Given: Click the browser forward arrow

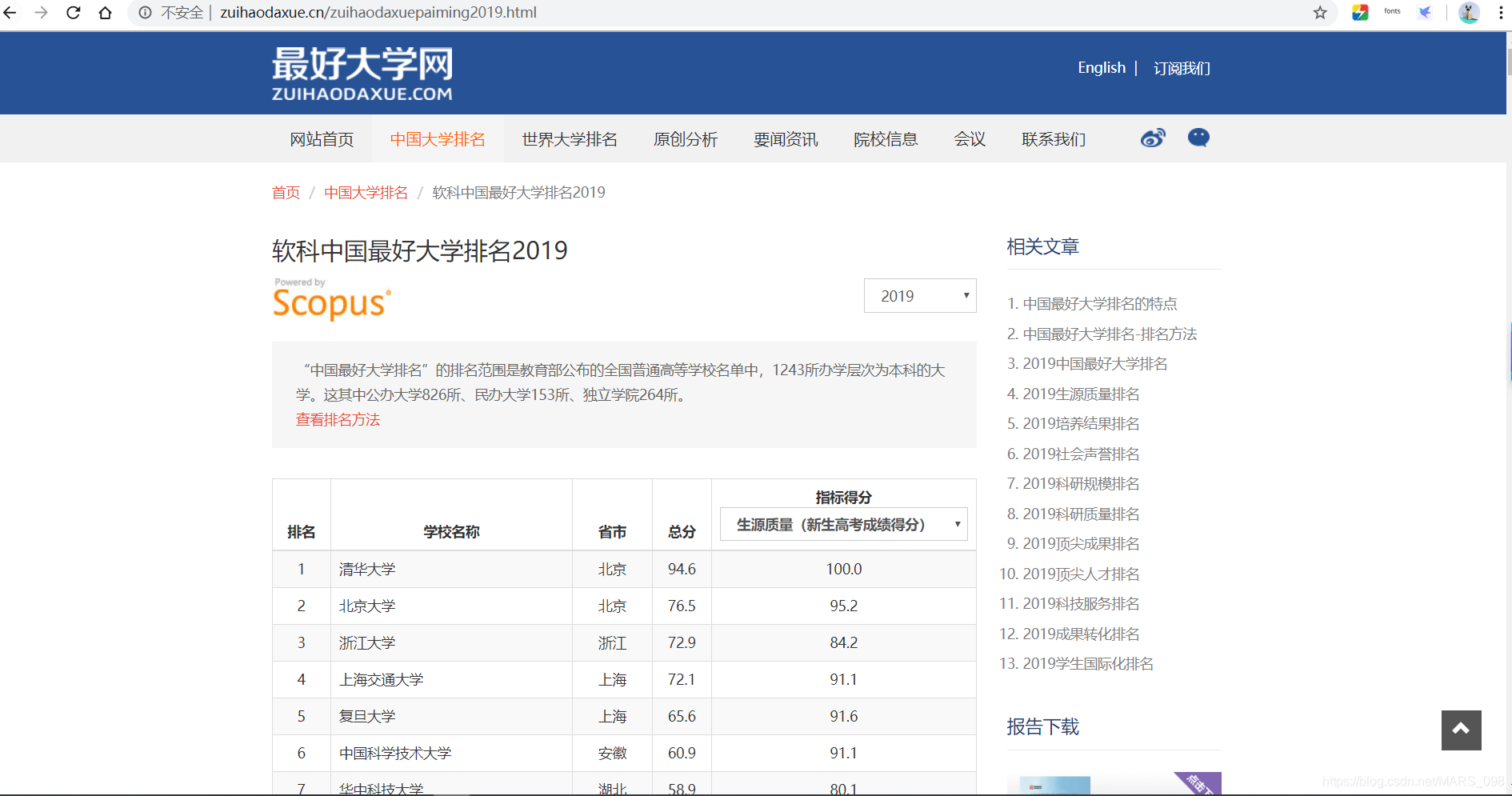Looking at the screenshot, I should pos(42,13).
